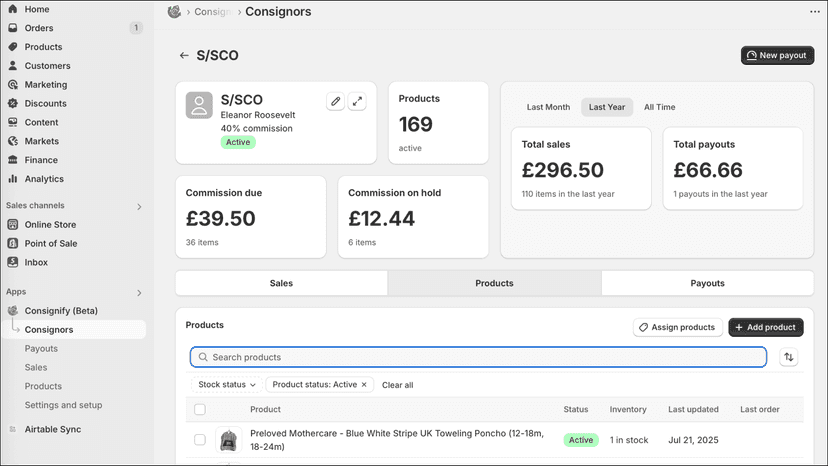Image resolution: width=828 pixels, height=466 pixels.
Task: Open the three-dot menu at top right
Action: pos(815,12)
